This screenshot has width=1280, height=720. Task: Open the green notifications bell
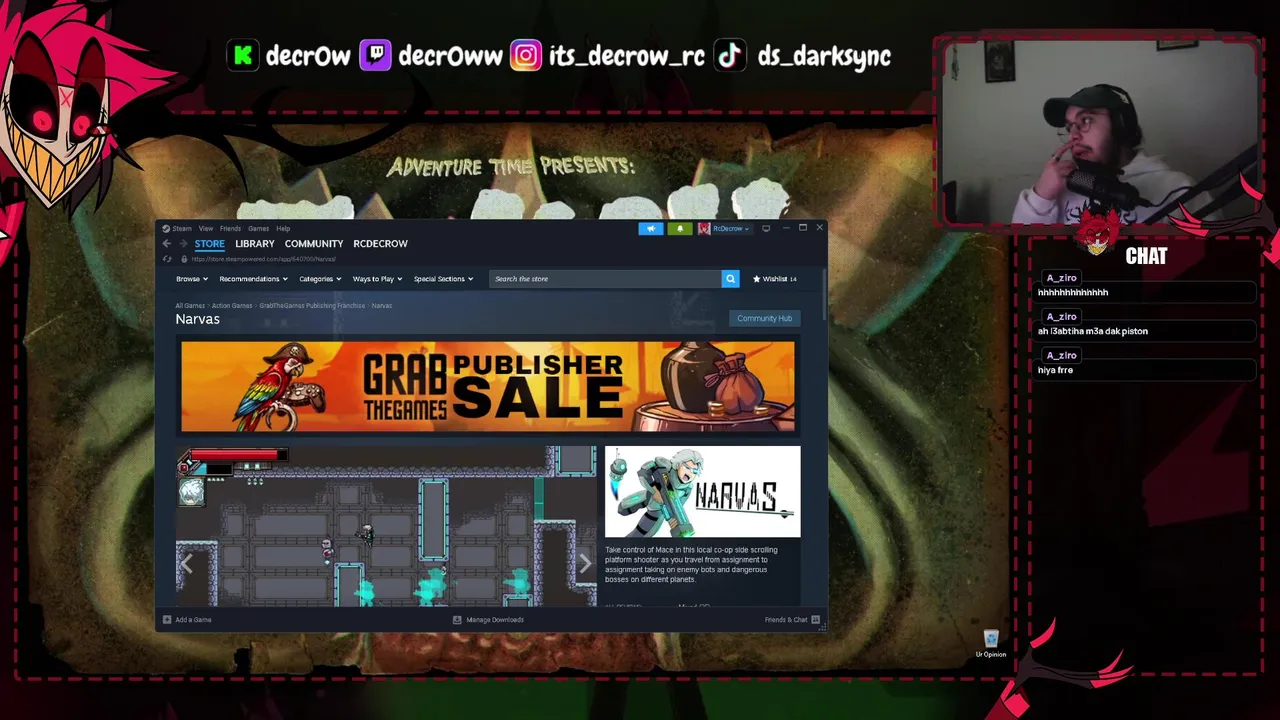tap(680, 229)
